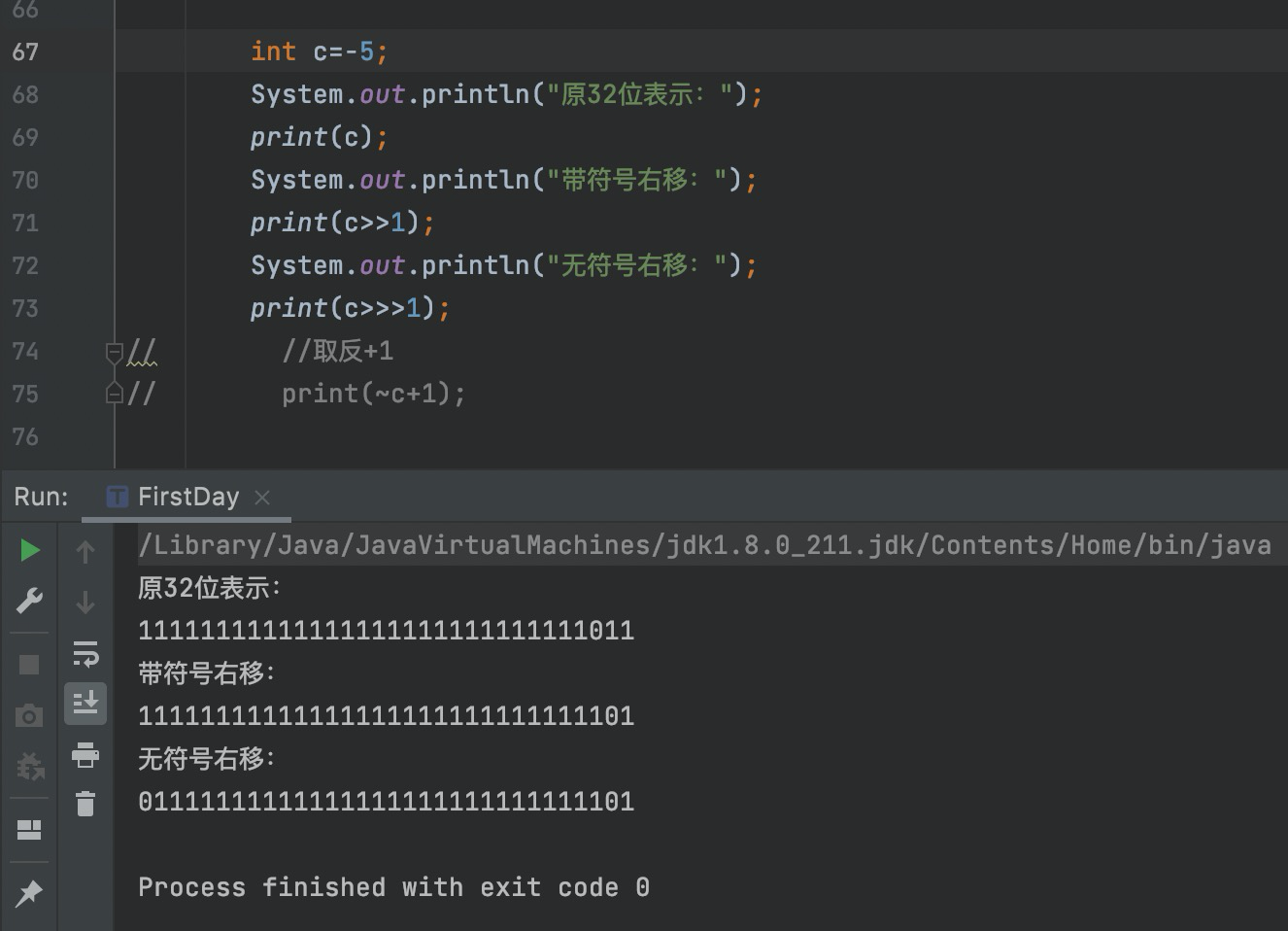Click the down stack trace arrow
The image size is (1288, 931).
point(85,603)
